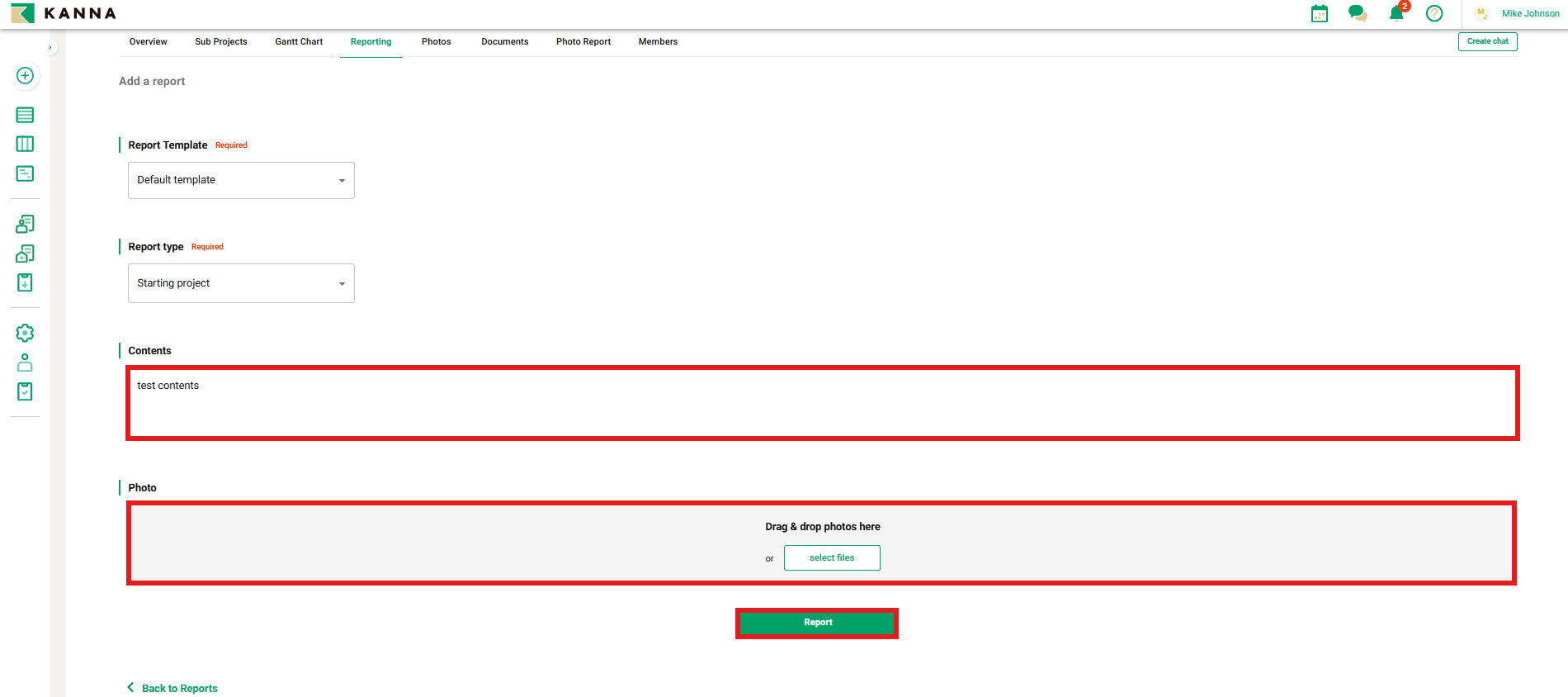Open the calendar icon in top bar

tap(1320, 13)
